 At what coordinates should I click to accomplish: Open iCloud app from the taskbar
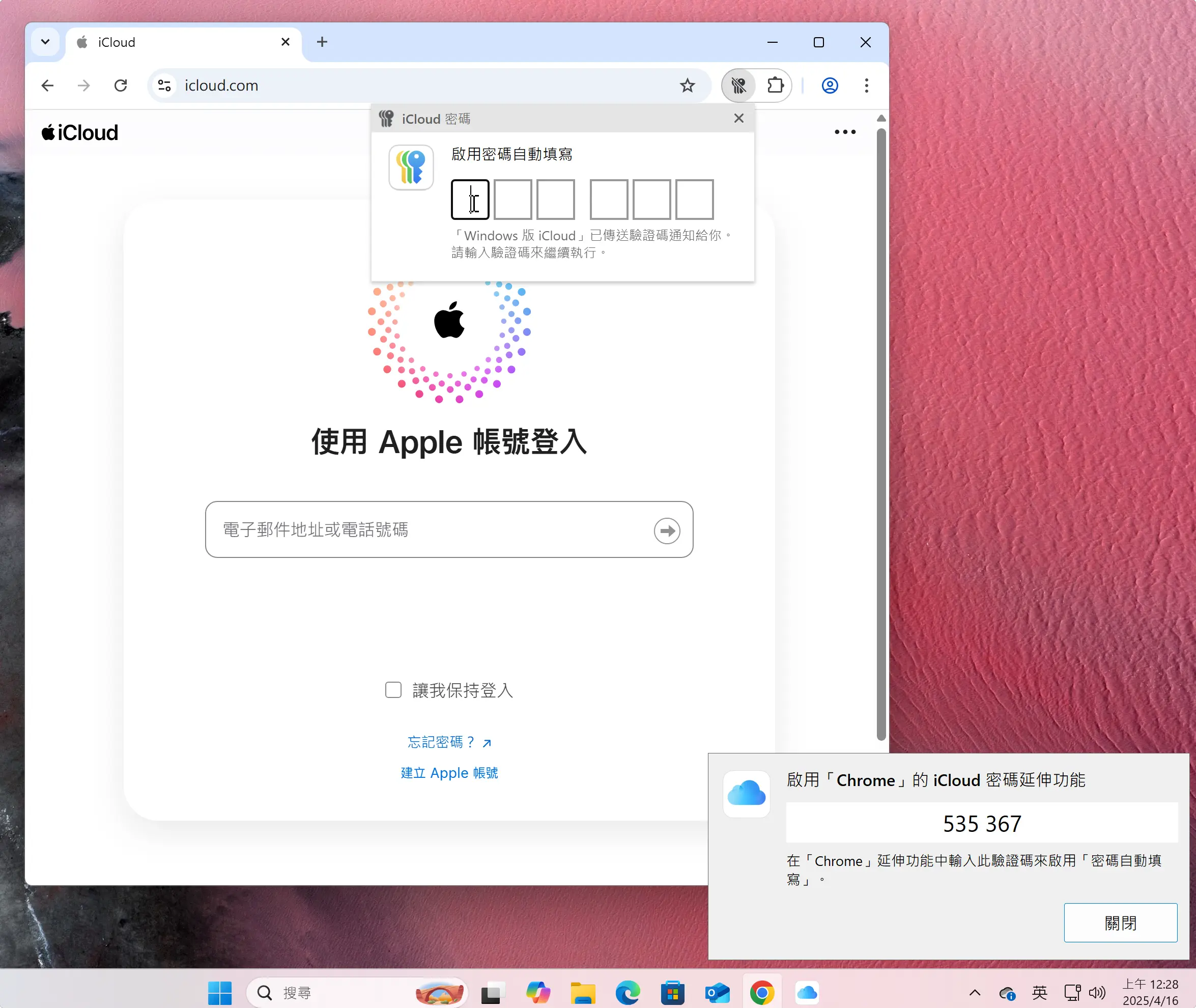tap(807, 993)
